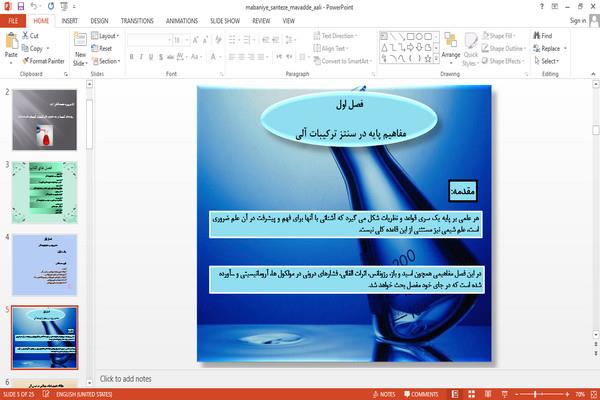Toggle Underline formatting
The image size is (600, 400).
151,57
